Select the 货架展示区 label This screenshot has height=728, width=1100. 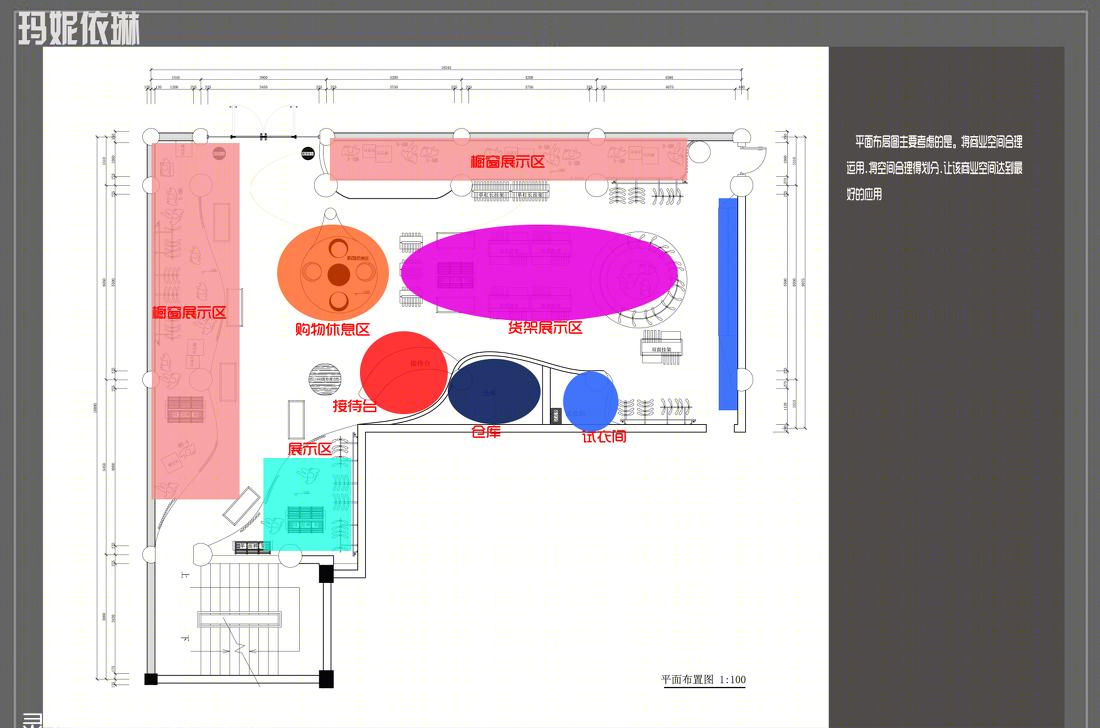[545, 327]
